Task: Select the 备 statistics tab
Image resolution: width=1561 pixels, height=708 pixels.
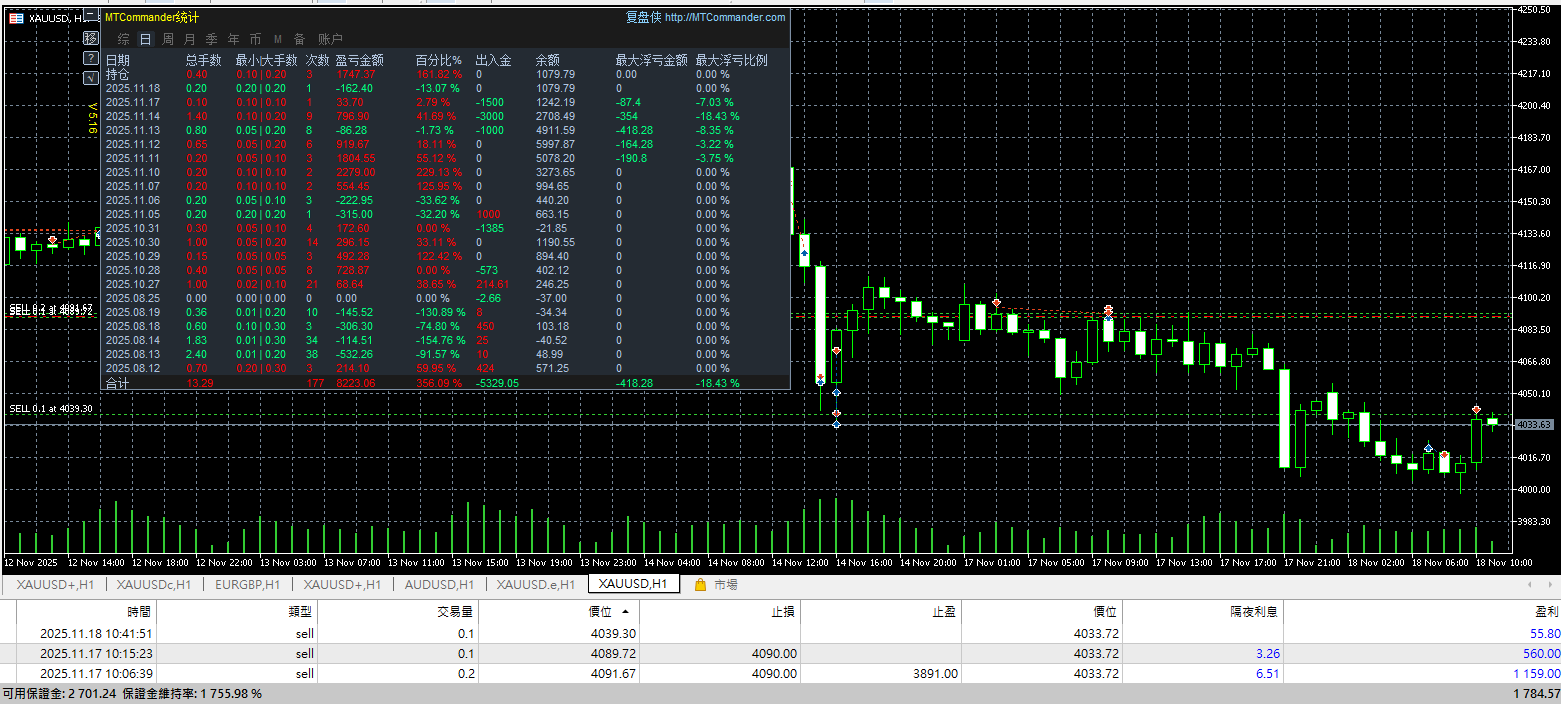Action: click(x=299, y=39)
